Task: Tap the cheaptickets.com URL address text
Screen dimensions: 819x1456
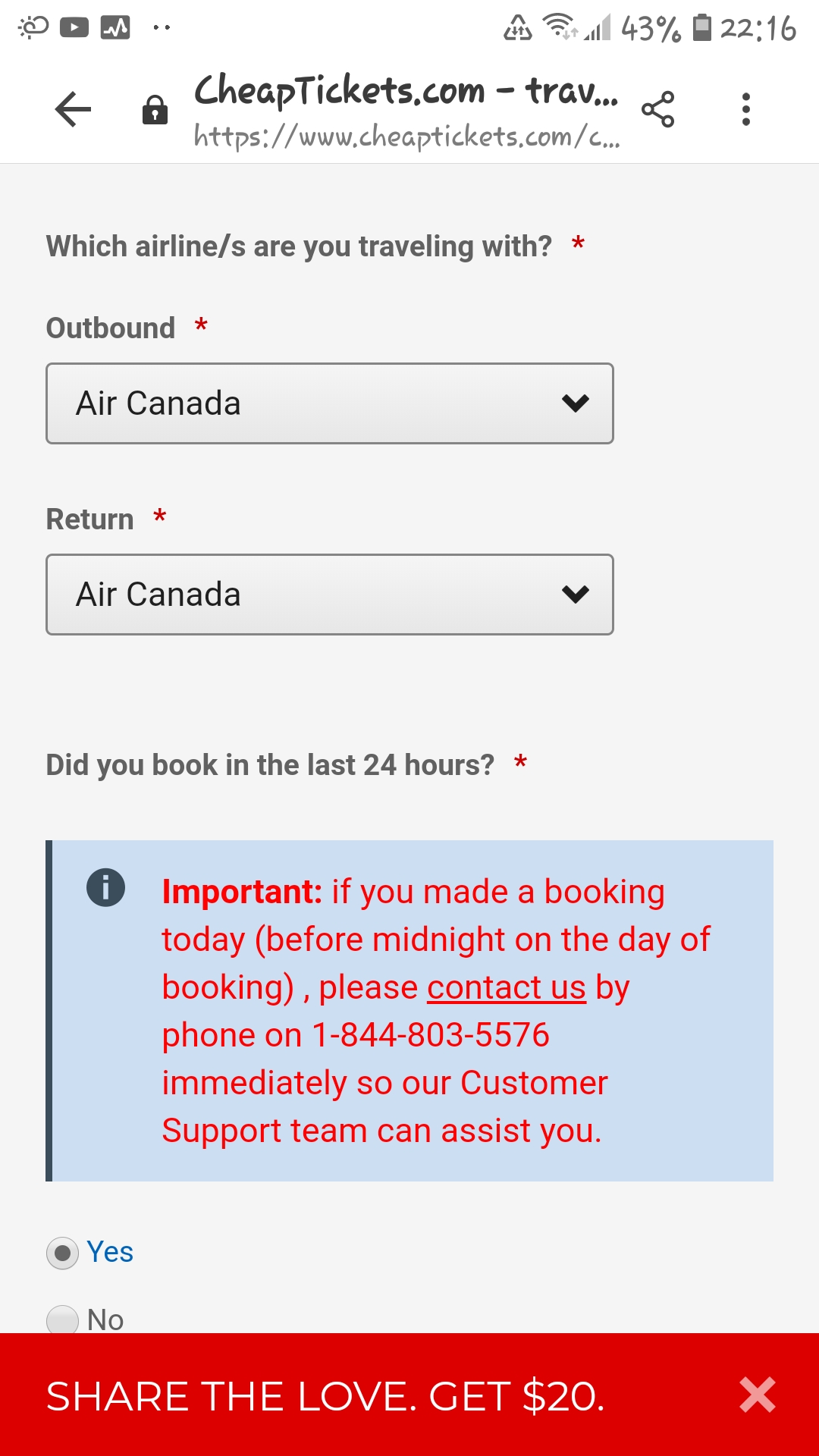Action: point(406,136)
